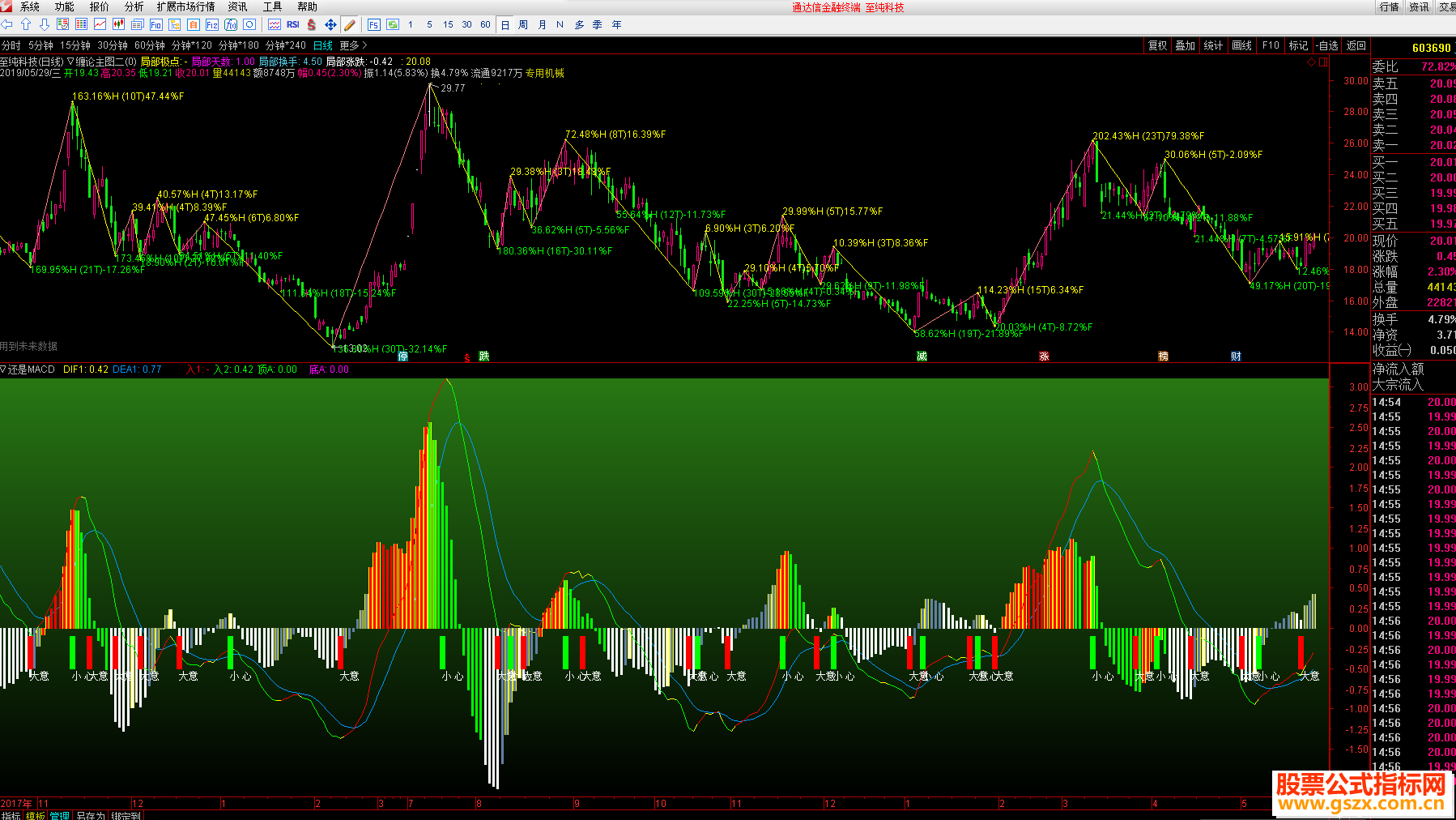The image size is (1456, 820).
Task: Open the 帮助 menu
Action: click(307, 6)
